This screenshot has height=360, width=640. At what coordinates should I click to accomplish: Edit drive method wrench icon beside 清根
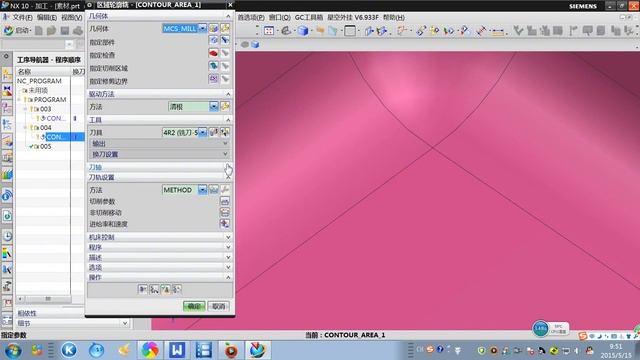[x=225, y=107]
